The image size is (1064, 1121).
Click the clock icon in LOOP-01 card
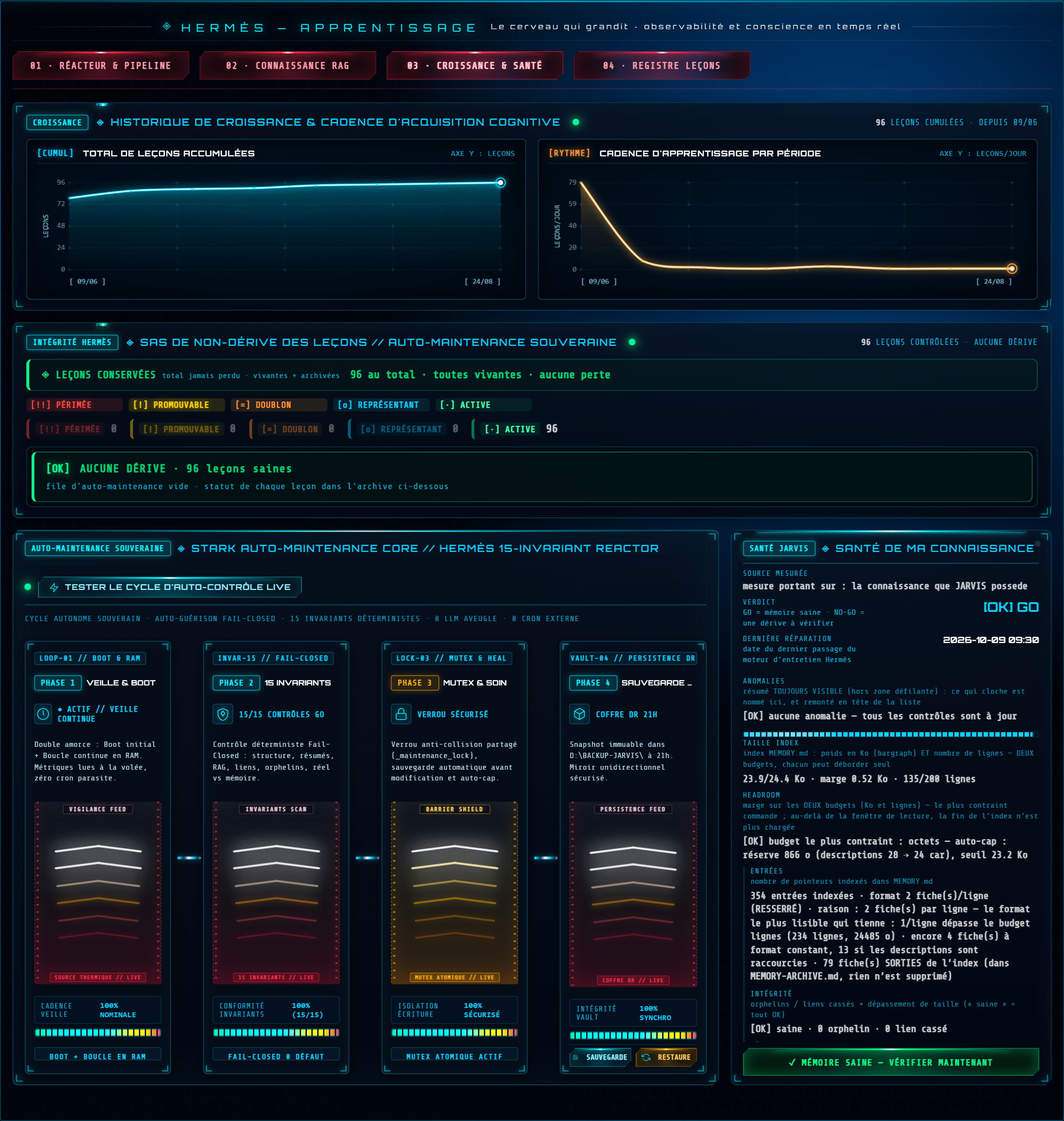[x=43, y=714]
